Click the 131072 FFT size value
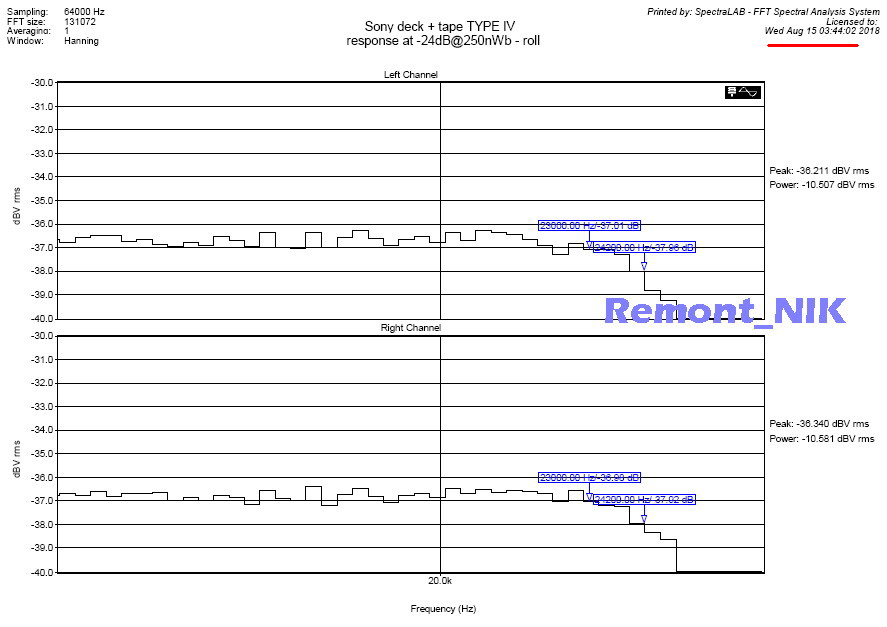The height and width of the screenshot is (627, 887). click(x=80, y=21)
